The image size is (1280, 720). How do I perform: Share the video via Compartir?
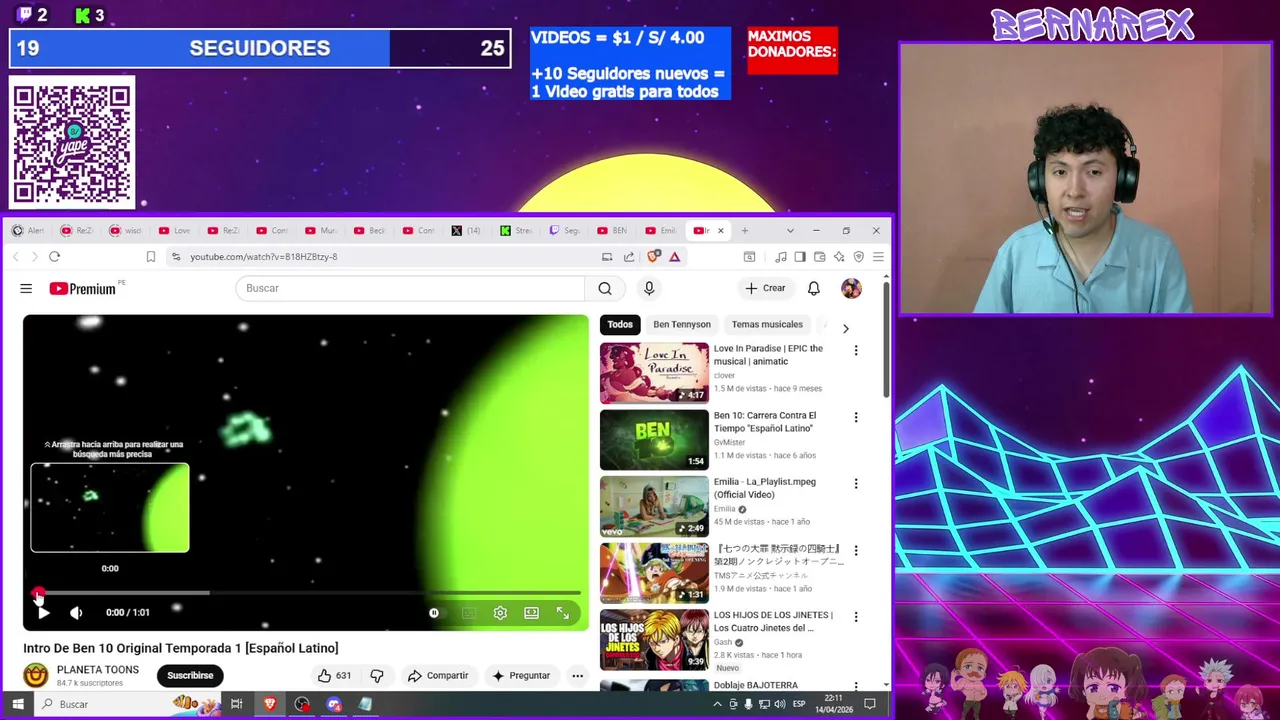[x=438, y=676]
